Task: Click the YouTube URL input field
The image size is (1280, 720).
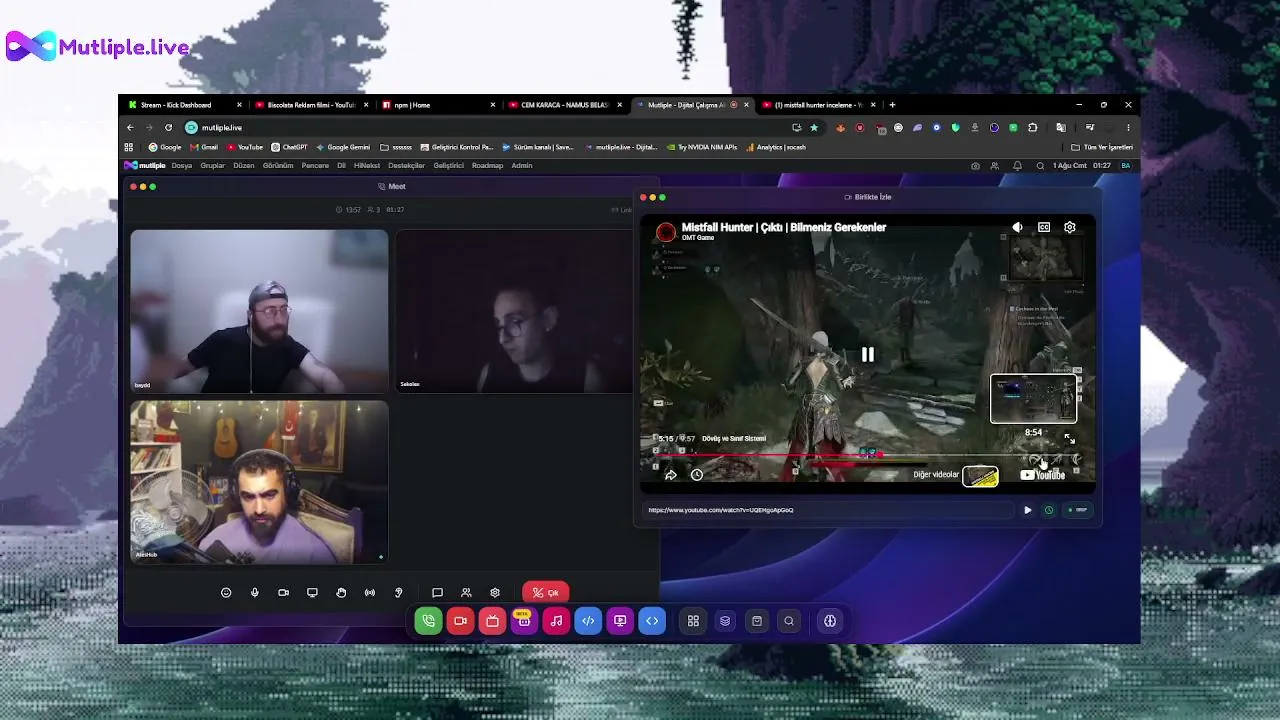Action: pos(830,510)
